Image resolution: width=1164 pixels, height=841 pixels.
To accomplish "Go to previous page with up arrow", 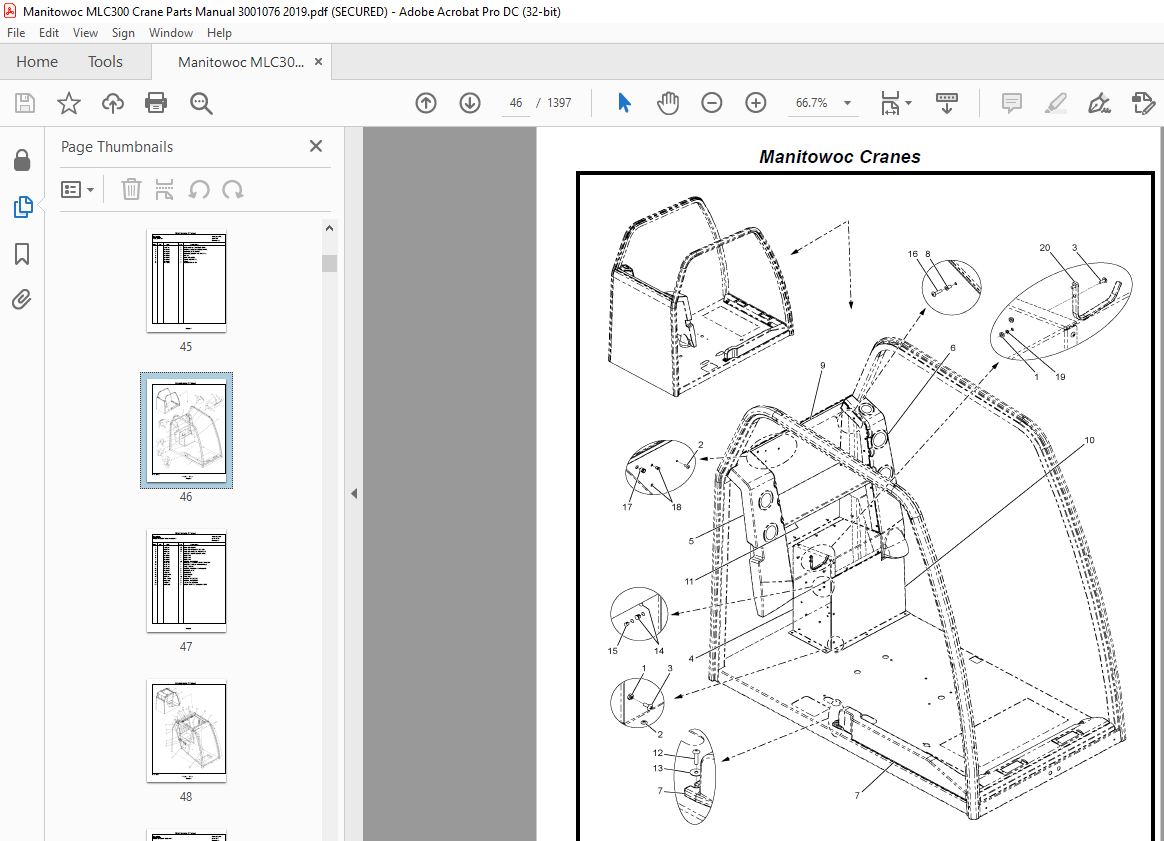I will click(x=426, y=102).
